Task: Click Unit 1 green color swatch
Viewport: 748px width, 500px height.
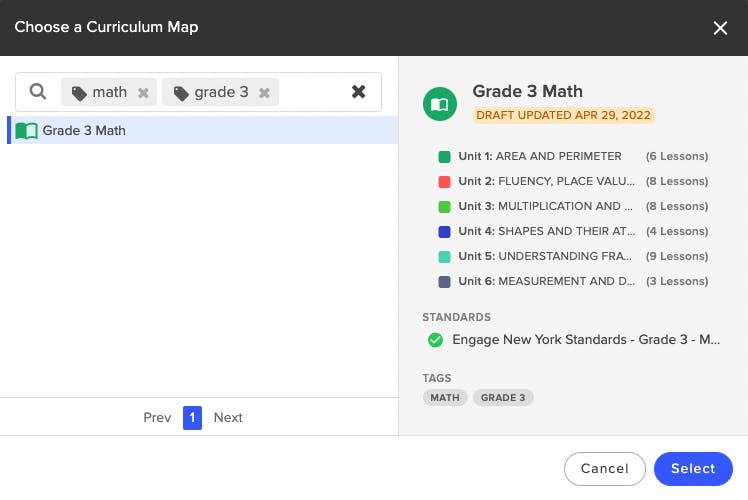Action: [444, 156]
